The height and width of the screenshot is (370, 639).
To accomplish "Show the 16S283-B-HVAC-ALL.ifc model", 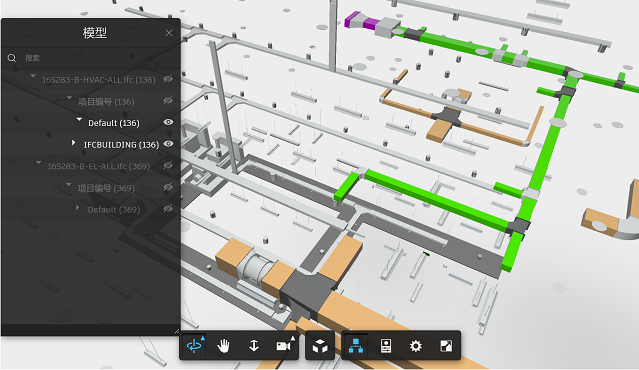I will tap(168, 79).
